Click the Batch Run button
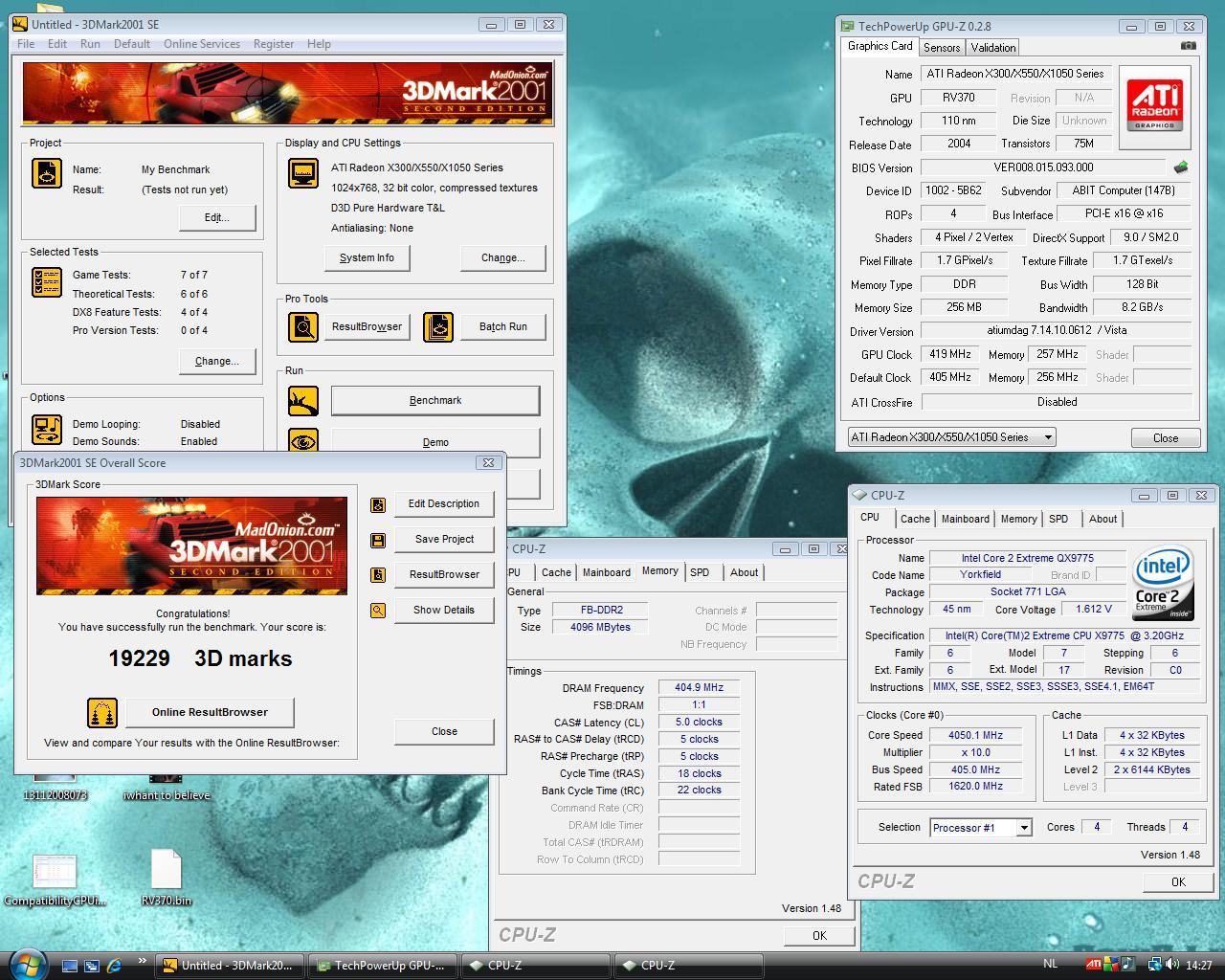This screenshot has height=980, width=1225. click(503, 327)
